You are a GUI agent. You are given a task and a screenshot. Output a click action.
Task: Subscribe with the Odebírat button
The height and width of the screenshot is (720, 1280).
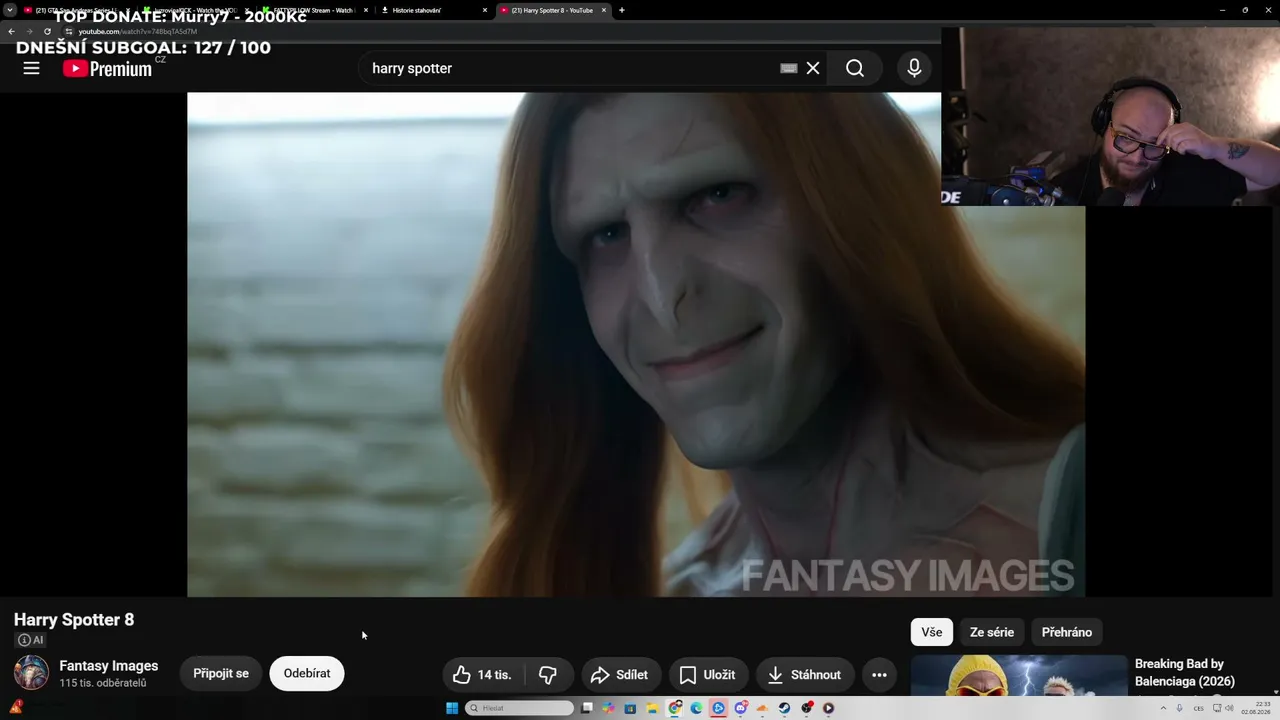coord(307,674)
